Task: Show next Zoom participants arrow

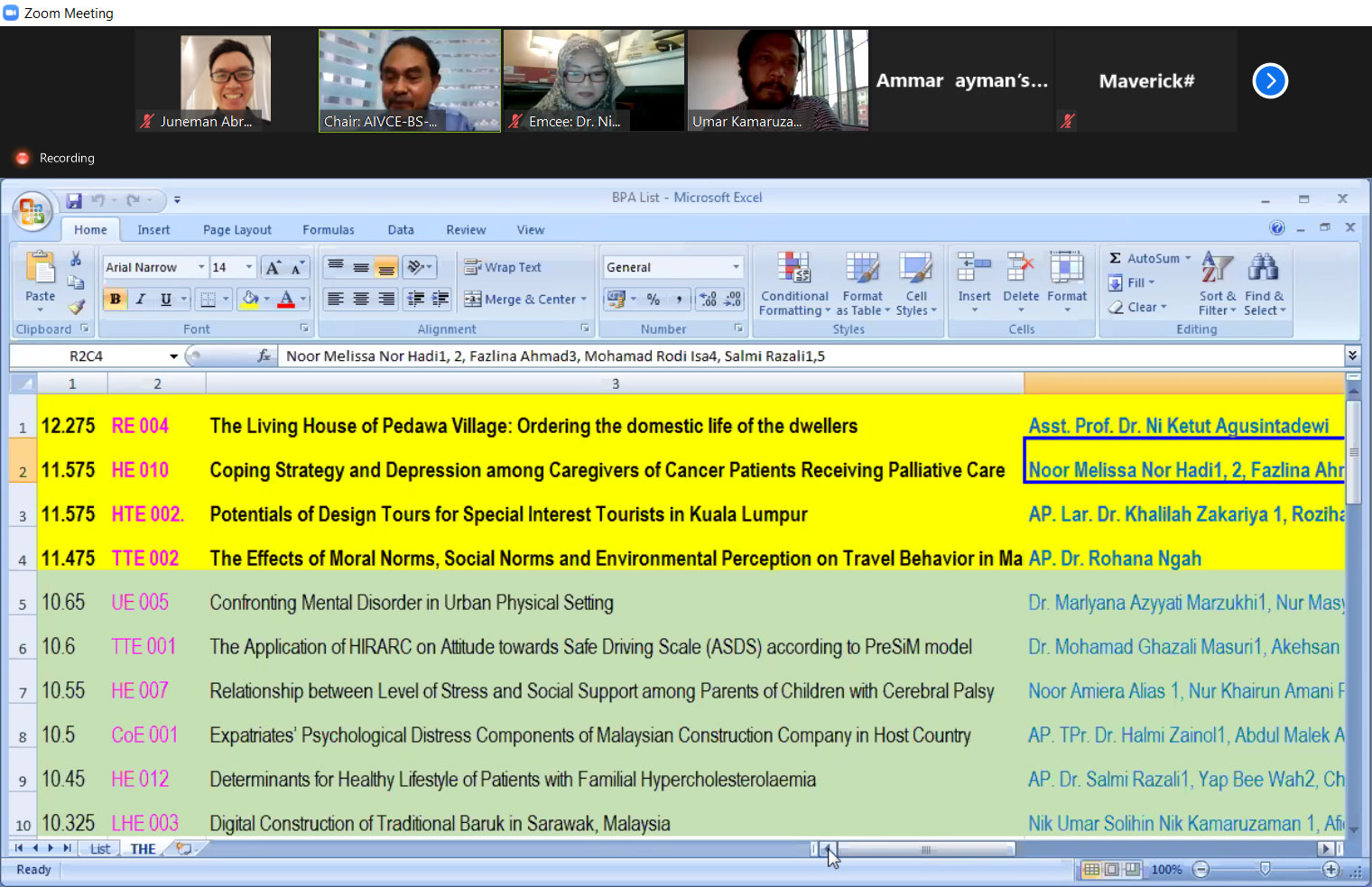Action: [x=1270, y=80]
